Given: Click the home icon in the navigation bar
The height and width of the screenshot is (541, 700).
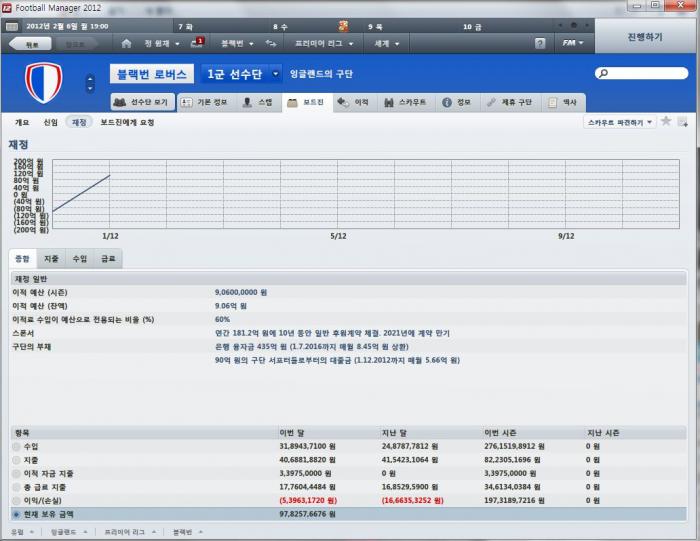Looking at the screenshot, I should (126, 44).
